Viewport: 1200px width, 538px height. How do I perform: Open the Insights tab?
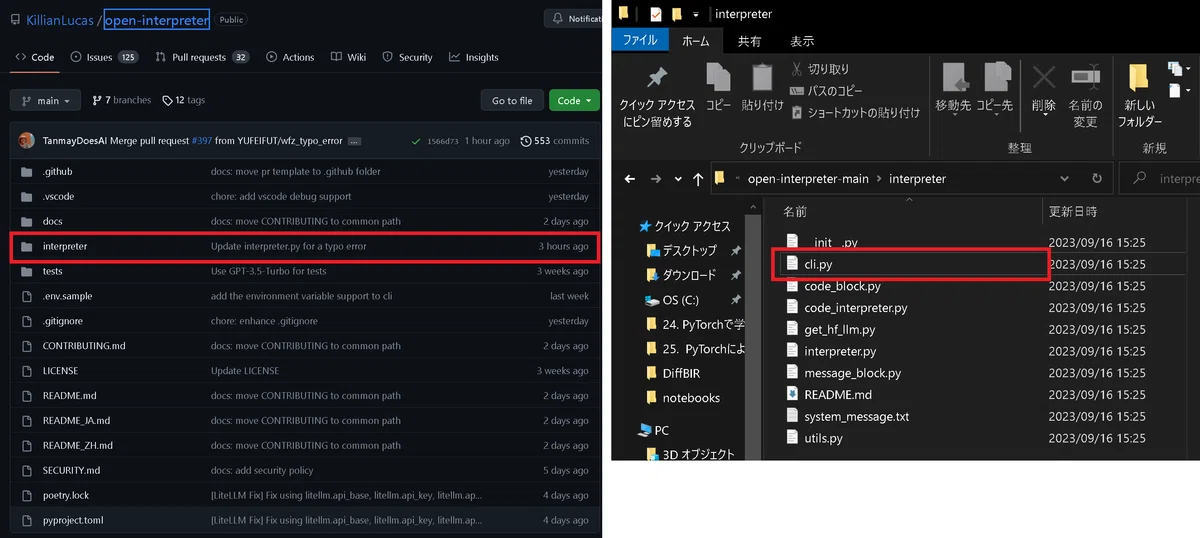474,57
